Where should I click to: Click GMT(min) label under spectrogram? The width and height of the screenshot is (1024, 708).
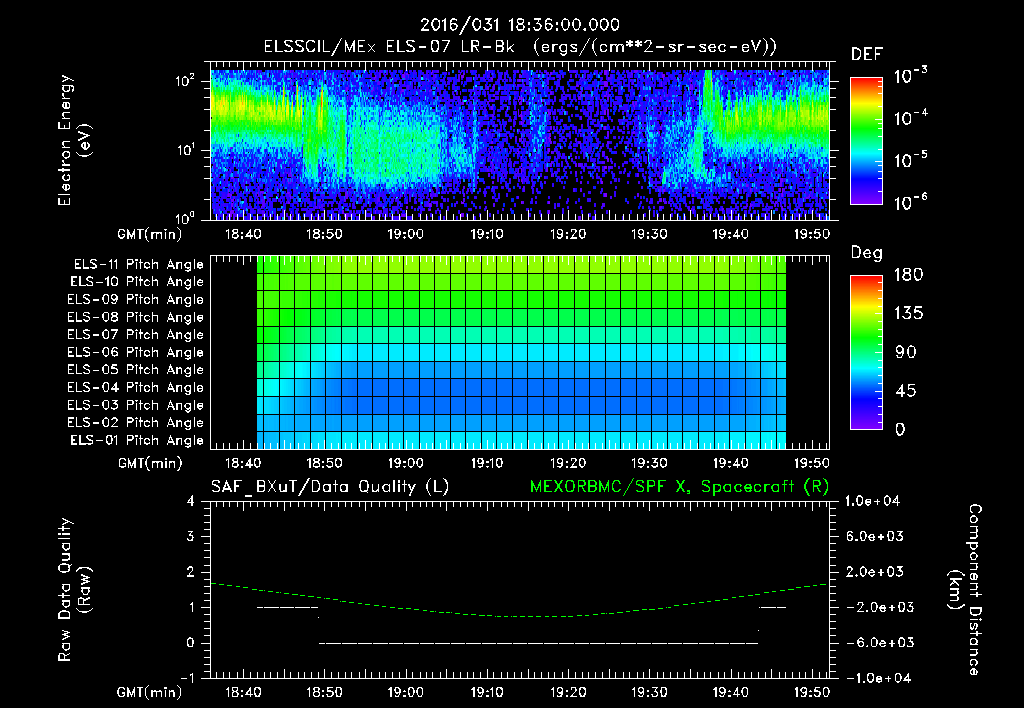(150, 234)
